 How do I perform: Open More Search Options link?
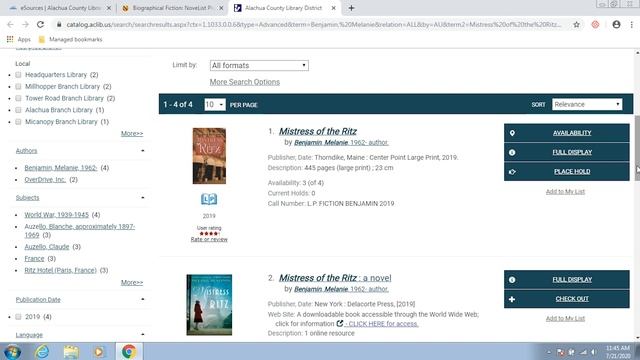click(244, 82)
